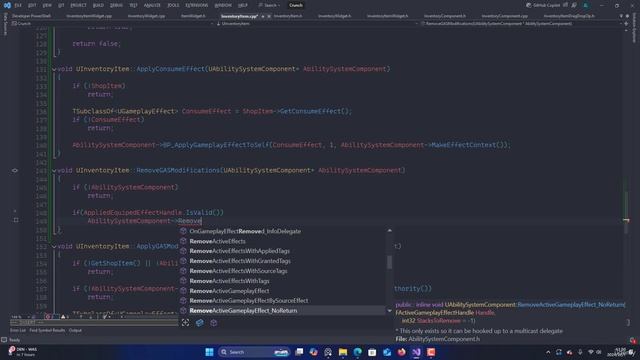Click the error indicator icon in editor footer
This screenshot has height=360, width=640.
tap(48, 316)
